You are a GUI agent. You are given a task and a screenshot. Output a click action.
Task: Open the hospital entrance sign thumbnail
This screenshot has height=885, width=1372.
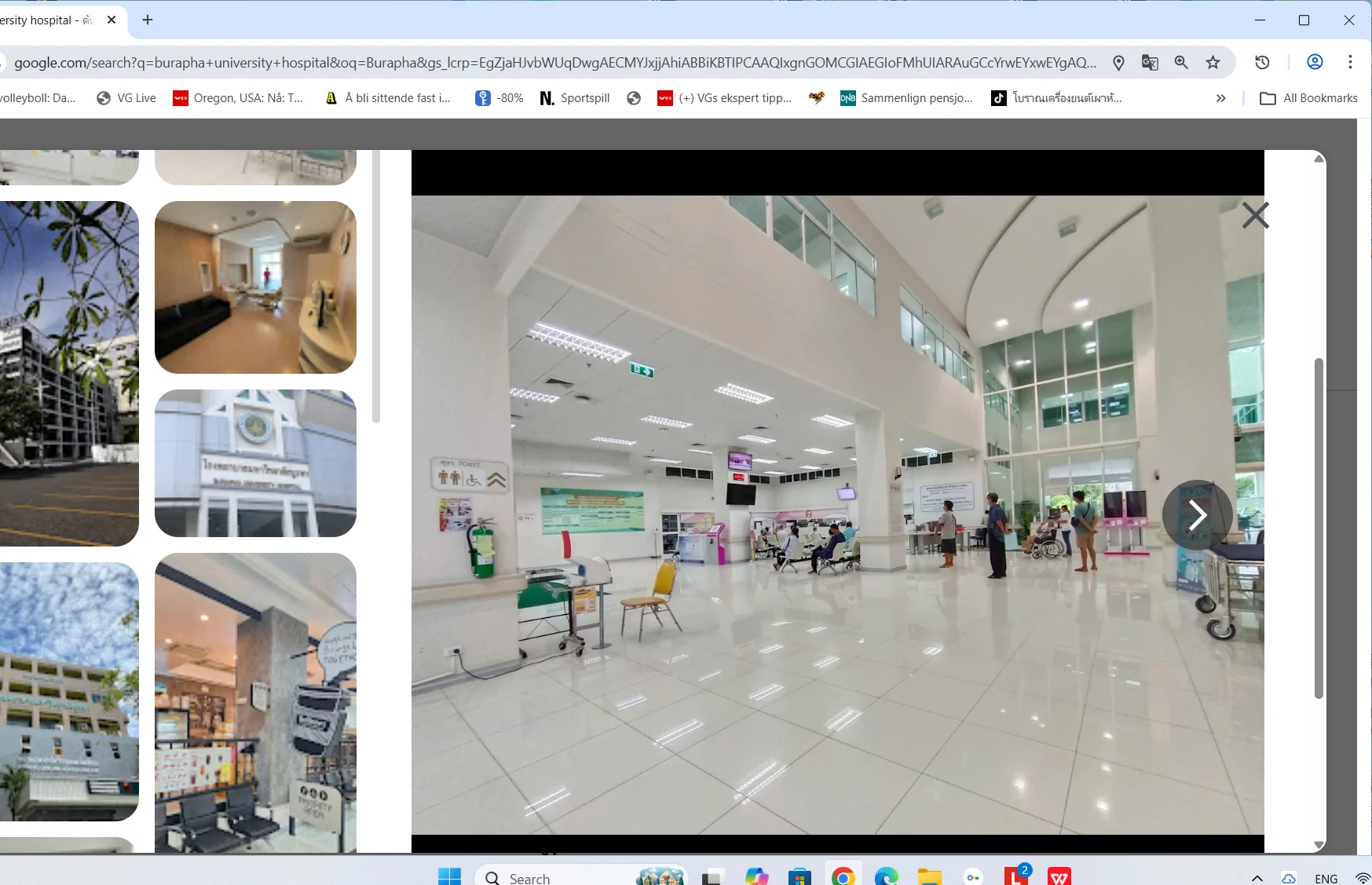[255, 463]
